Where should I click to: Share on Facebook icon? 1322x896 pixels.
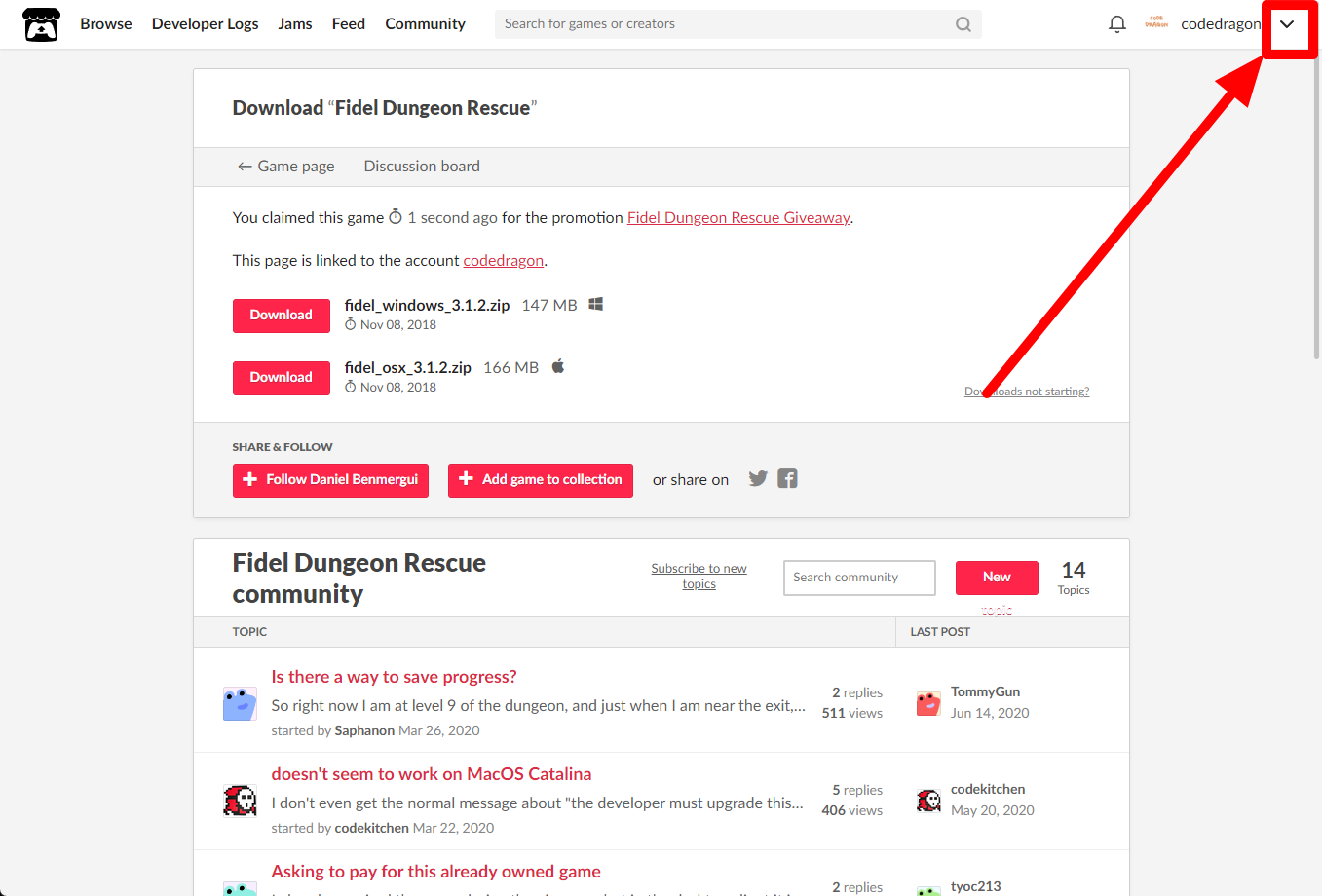click(787, 478)
